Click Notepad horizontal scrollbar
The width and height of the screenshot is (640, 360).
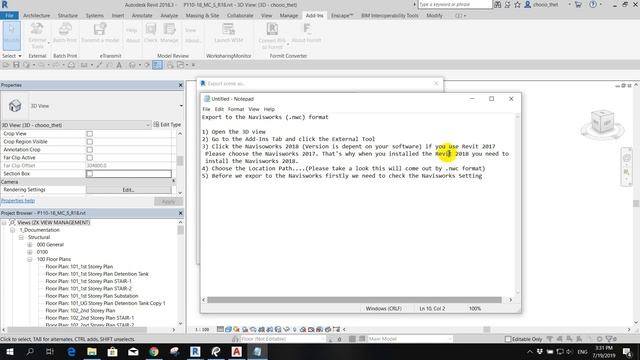click(x=354, y=300)
